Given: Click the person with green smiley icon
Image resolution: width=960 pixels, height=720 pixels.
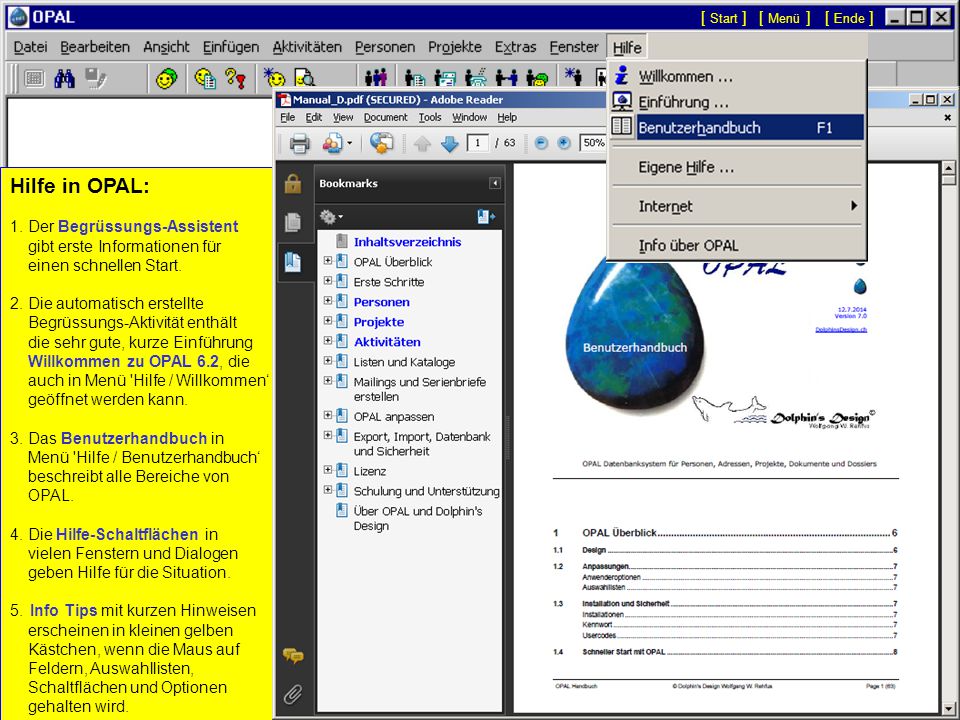Looking at the screenshot, I should tap(537, 78).
